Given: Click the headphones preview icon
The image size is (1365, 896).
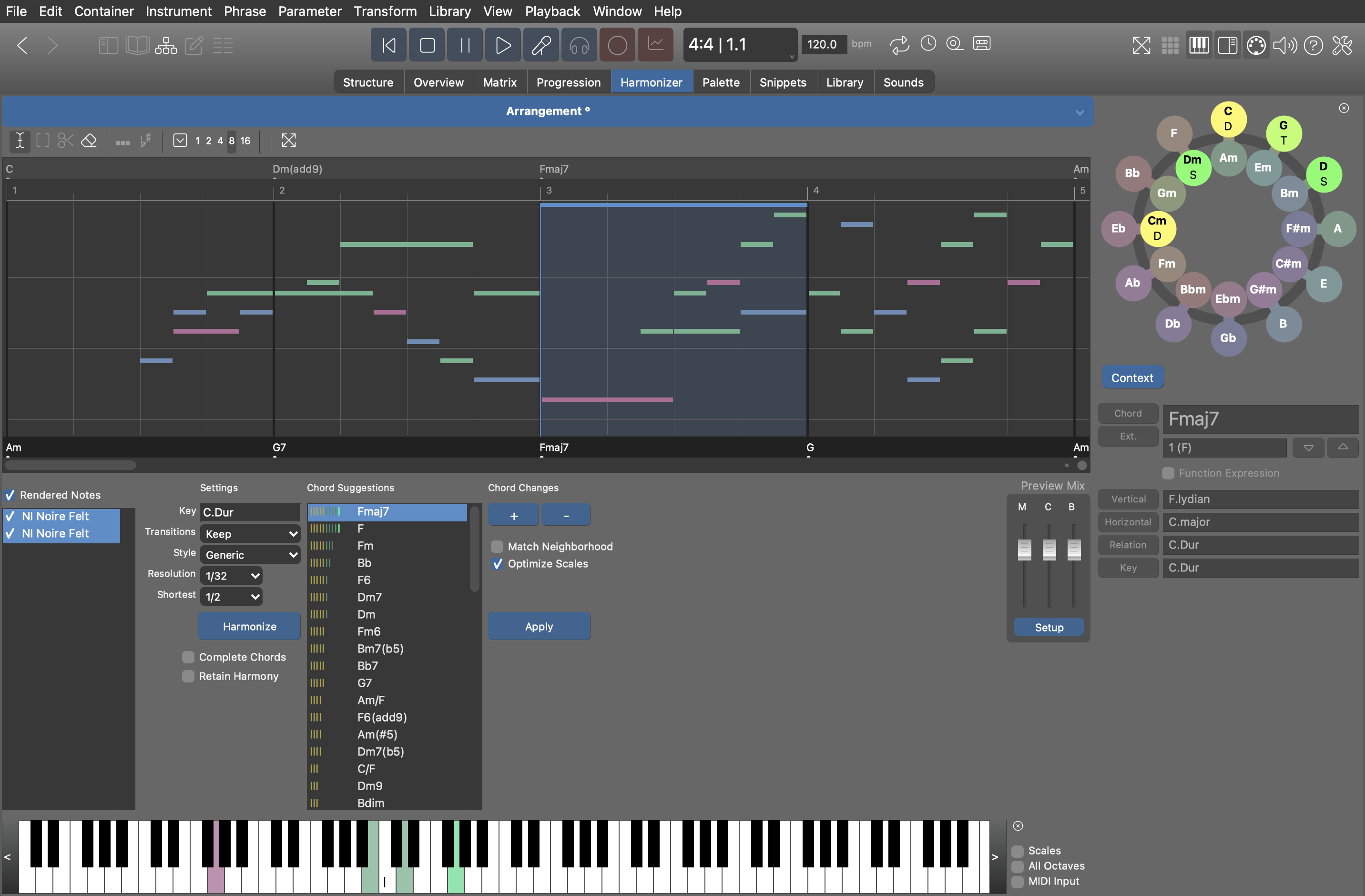Looking at the screenshot, I should [x=579, y=45].
